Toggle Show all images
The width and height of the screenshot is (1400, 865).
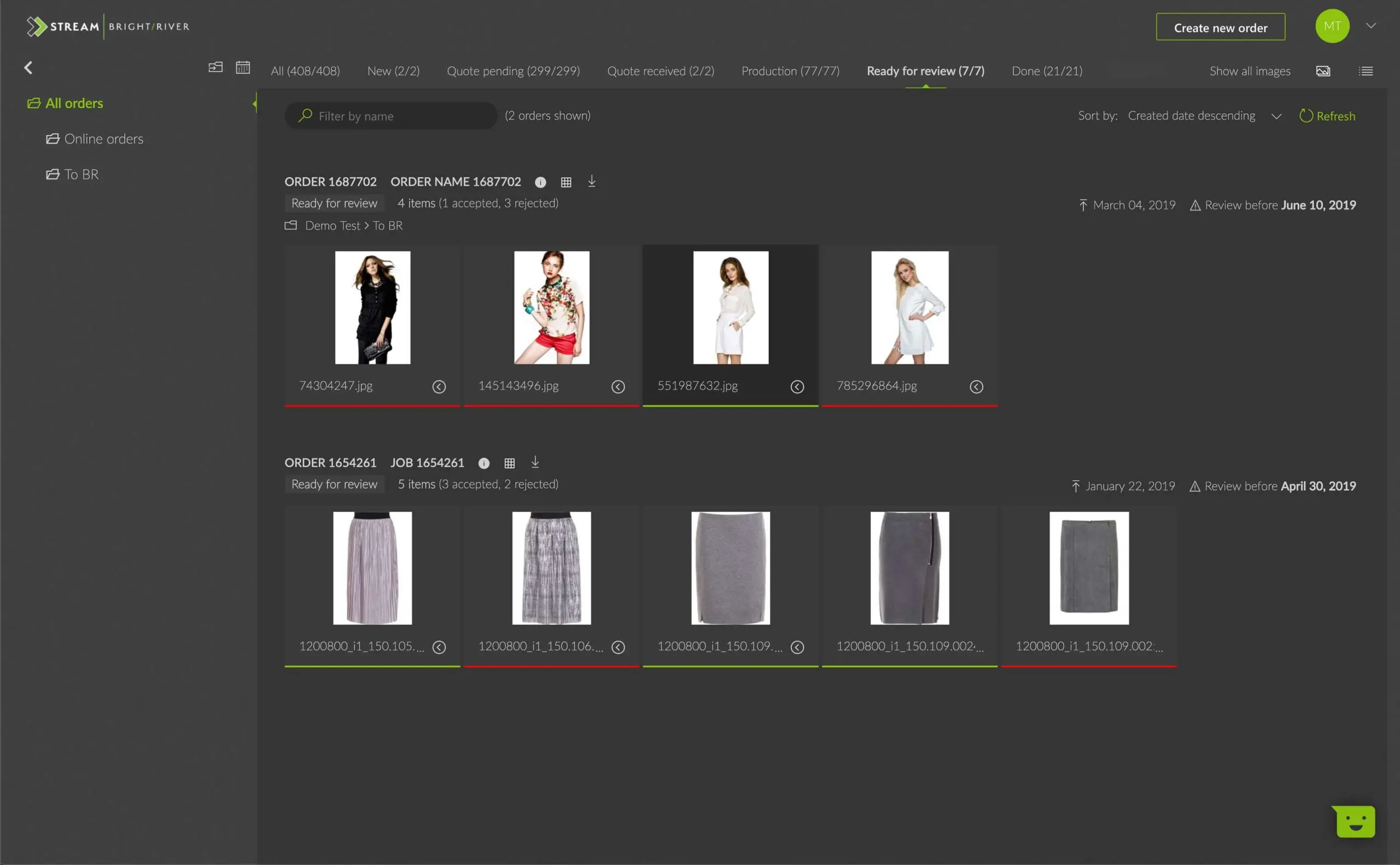1250,71
